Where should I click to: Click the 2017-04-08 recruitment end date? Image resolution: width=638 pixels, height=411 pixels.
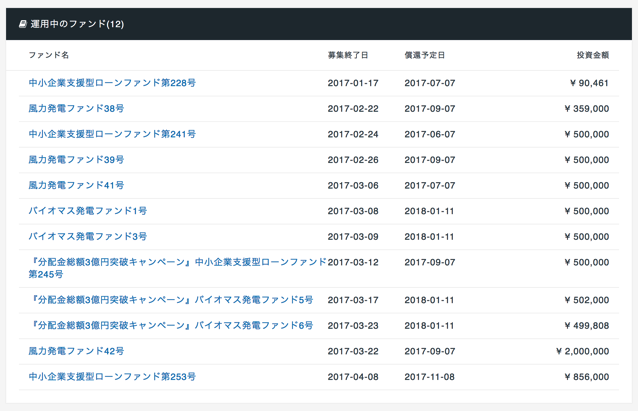pos(353,377)
